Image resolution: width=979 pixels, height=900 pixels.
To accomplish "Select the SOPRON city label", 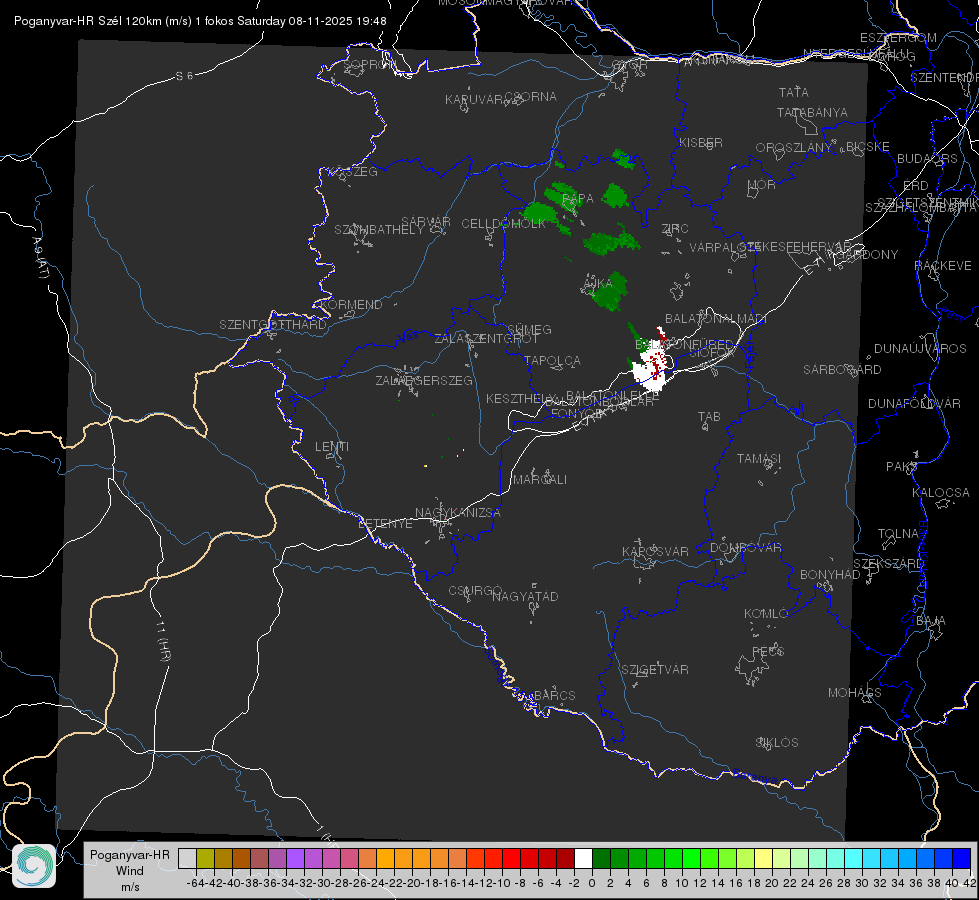I will click(x=370, y=64).
